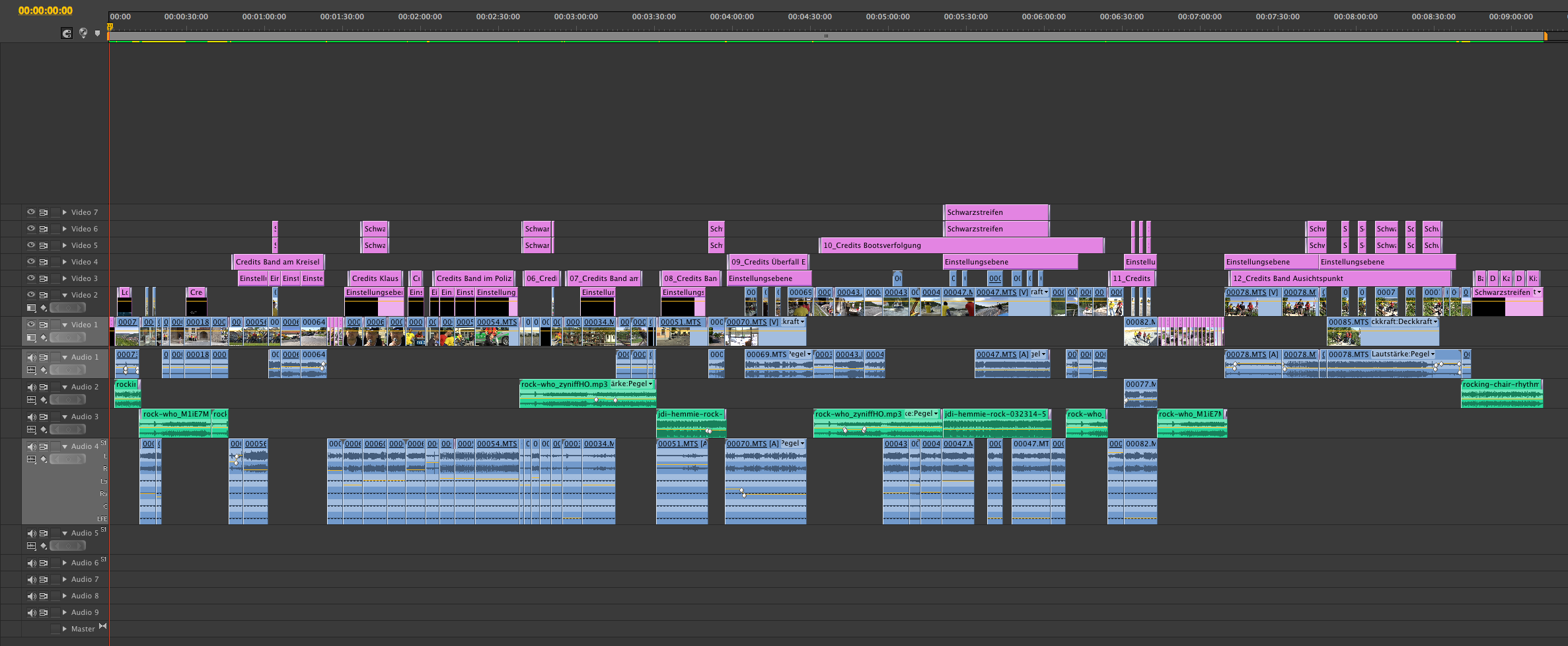The height and width of the screenshot is (646, 1568).
Task: Click Set Display Style icon on Video 2
Action: click(31, 307)
